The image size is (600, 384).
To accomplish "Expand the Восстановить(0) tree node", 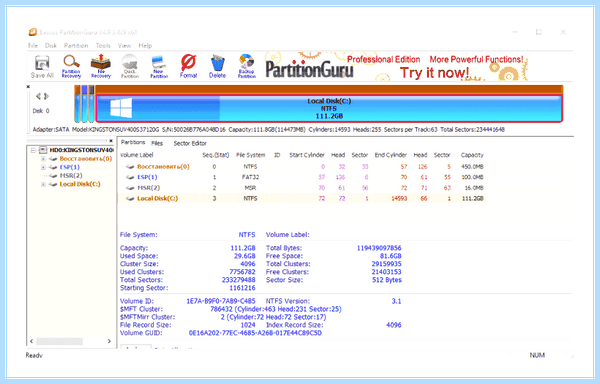I will point(43,159).
